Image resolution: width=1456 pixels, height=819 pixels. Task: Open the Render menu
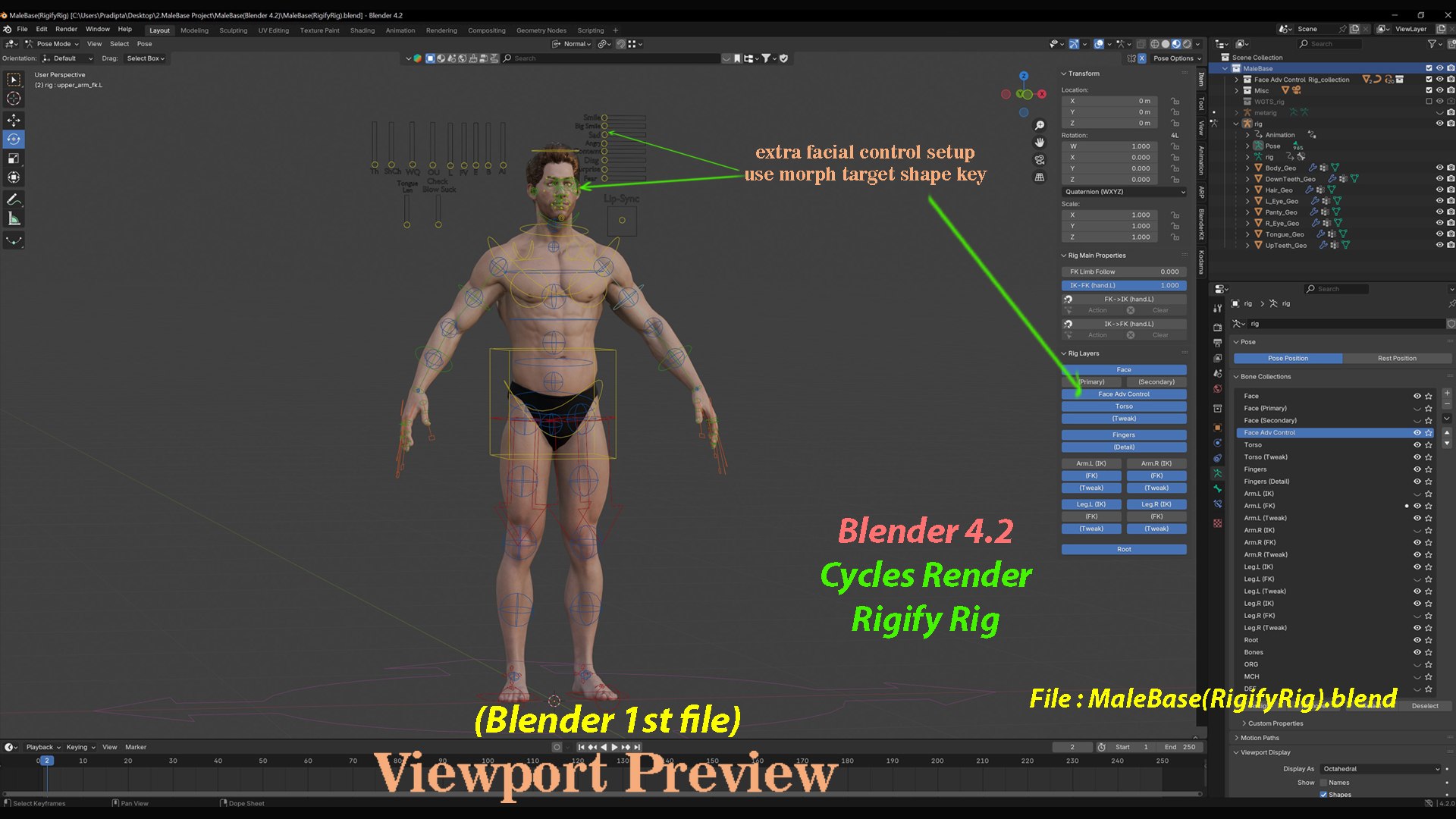[66, 29]
